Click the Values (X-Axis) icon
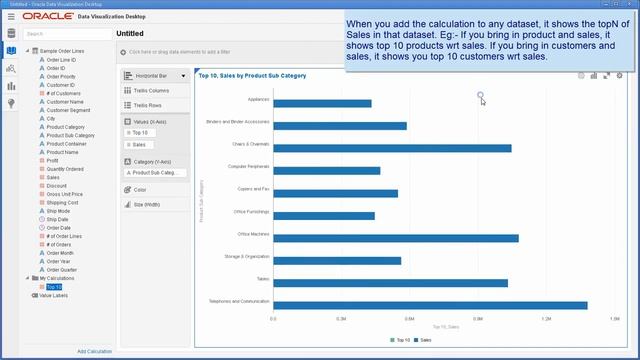This screenshot has height=360, width=640. (128, 122)
